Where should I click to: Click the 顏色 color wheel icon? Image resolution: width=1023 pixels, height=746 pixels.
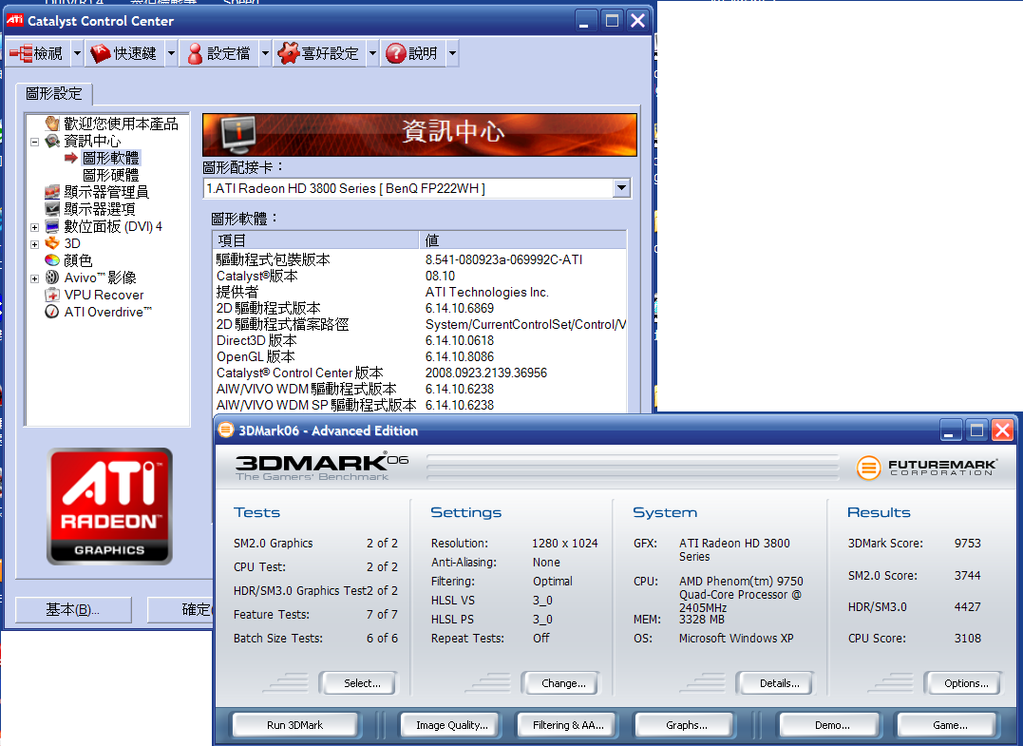[53, 260]
